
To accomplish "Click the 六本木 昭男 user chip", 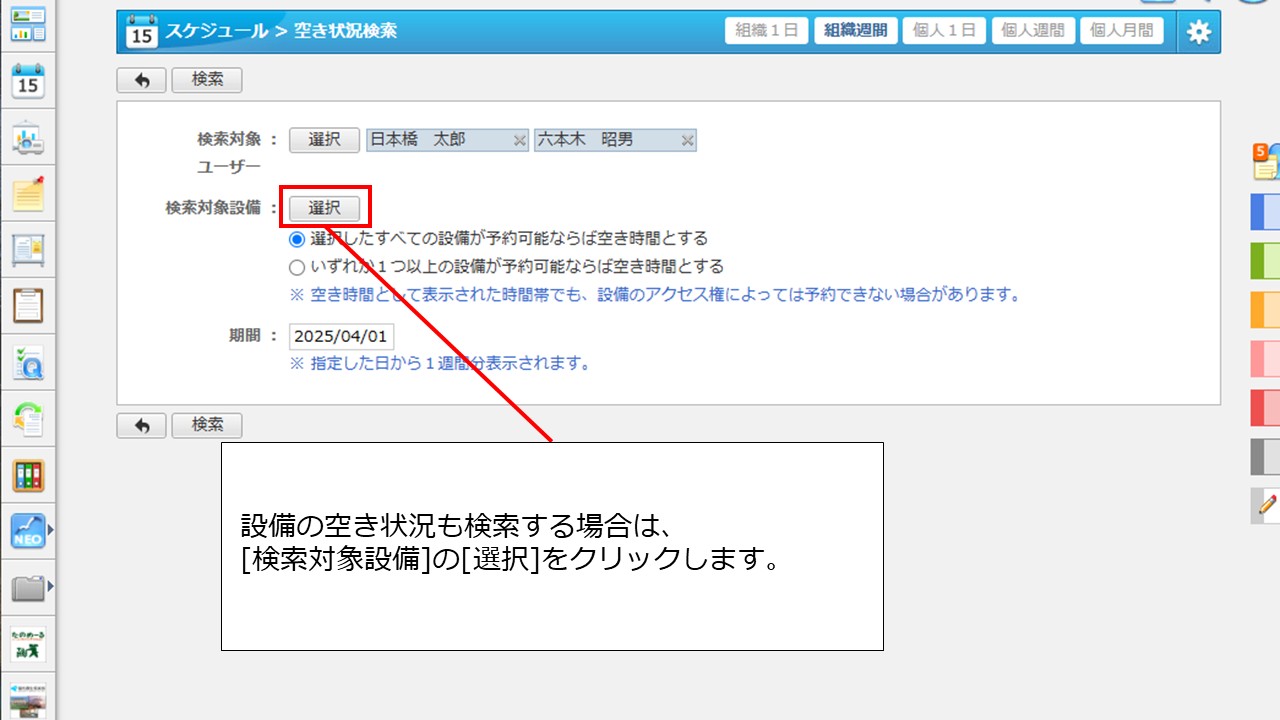I will pos(615,140).
